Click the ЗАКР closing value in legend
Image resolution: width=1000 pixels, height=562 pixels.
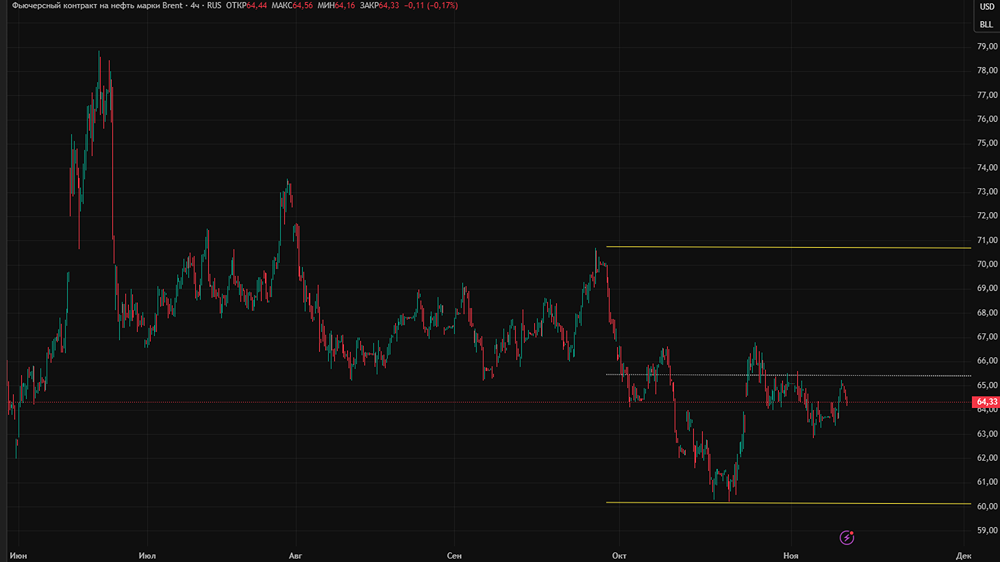pyautogui.click(x=391, y=6)
